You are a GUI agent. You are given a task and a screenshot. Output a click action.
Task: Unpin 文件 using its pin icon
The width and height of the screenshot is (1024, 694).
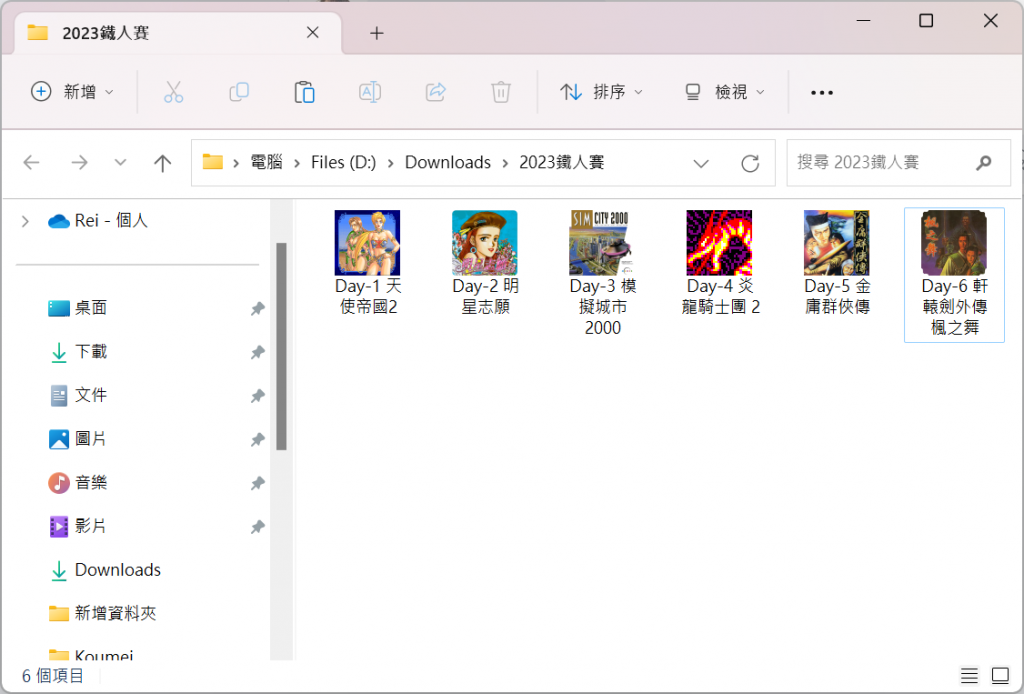click(x=258, y=396)
